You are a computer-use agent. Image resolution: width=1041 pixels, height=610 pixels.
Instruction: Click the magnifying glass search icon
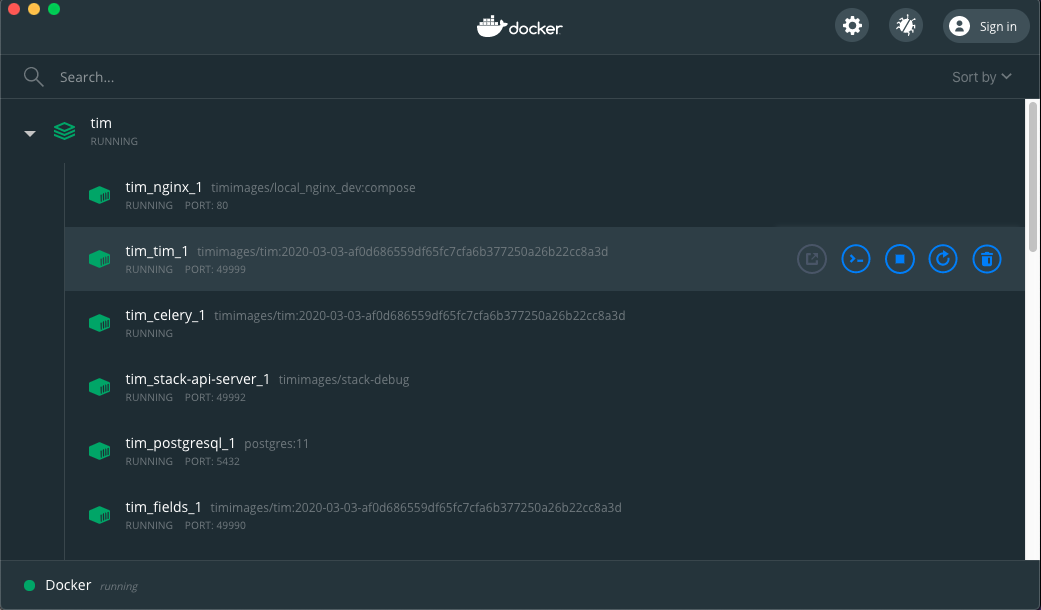[33, 77]
